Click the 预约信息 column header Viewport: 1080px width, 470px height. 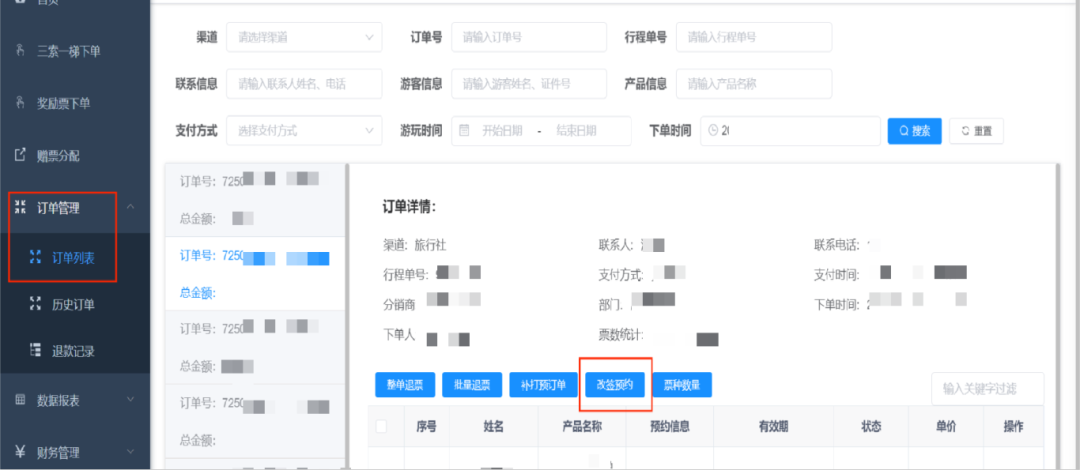point(669,427)
